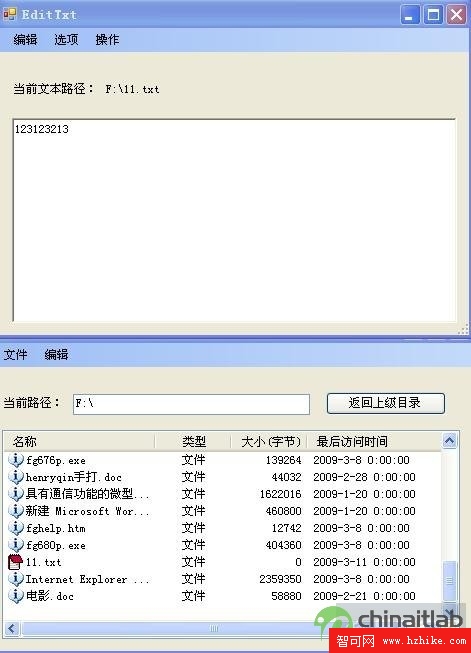Click the 返回上级目录 button

[386, 403]
